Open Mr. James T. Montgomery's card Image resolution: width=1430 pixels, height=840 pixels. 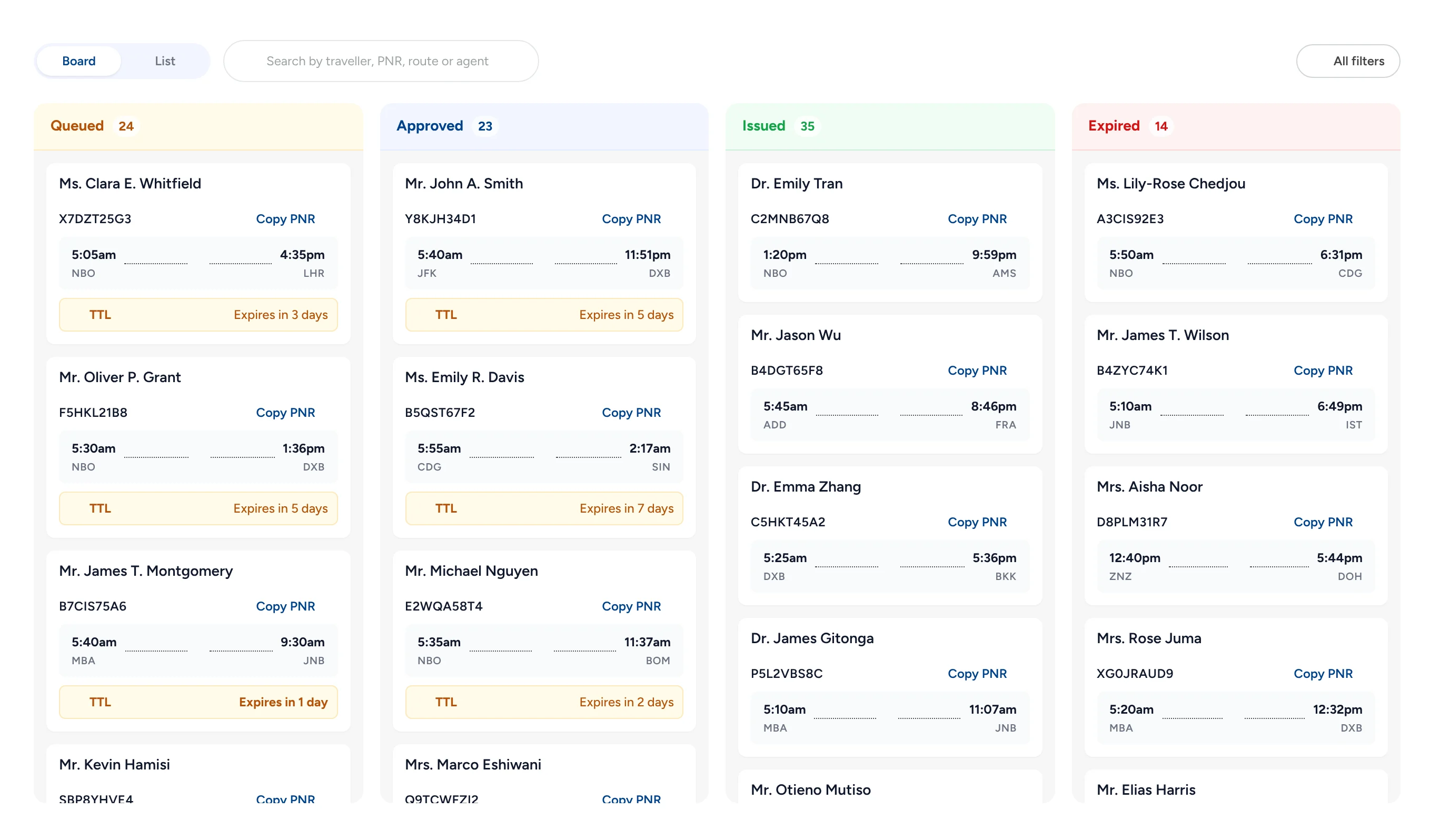(198, 641)
